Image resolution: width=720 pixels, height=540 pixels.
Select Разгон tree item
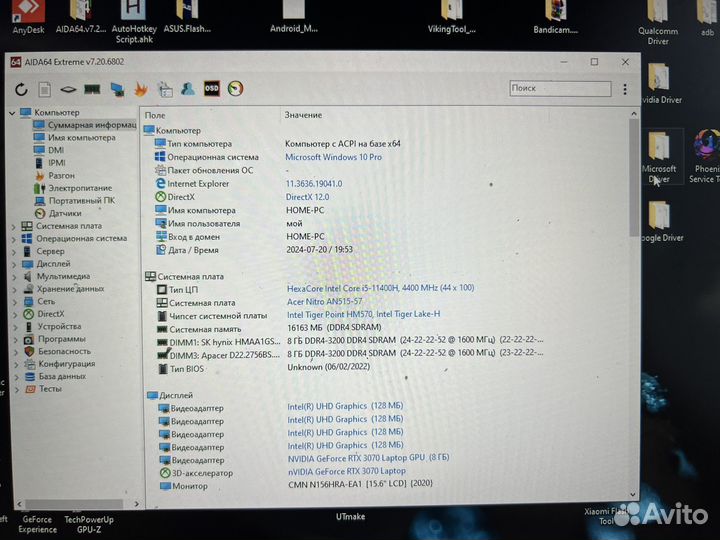coord(55,175)
